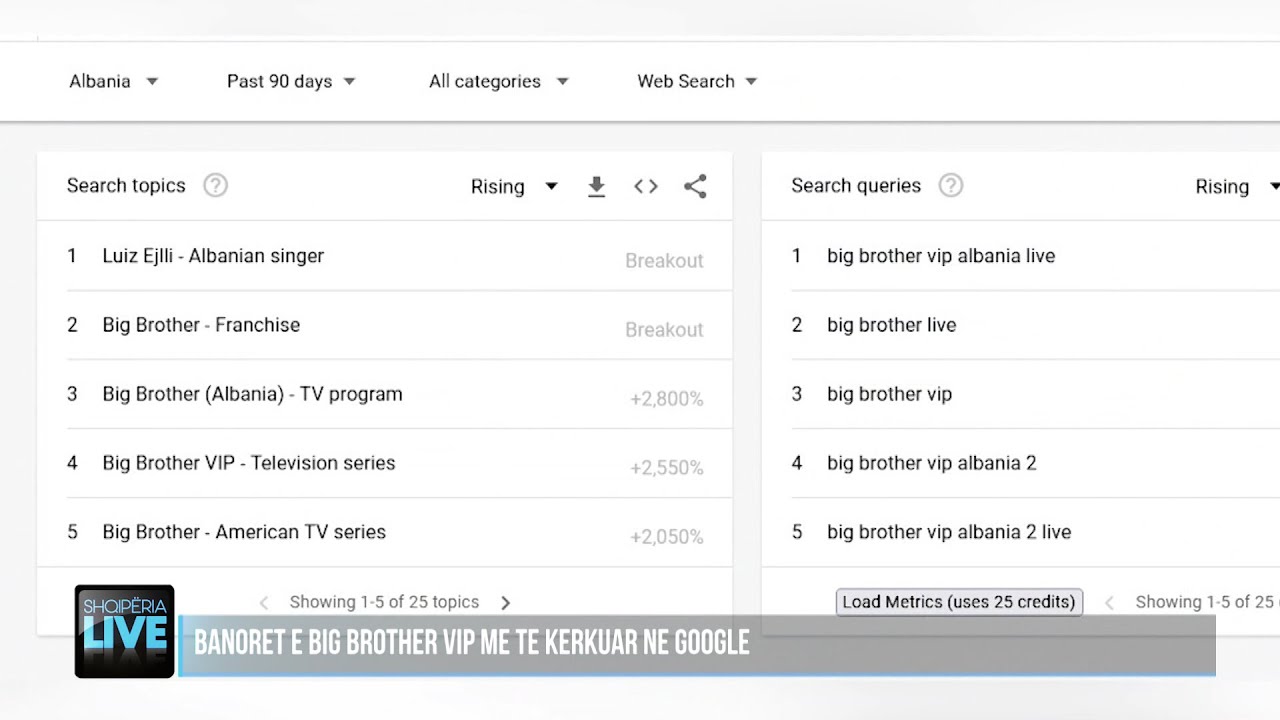This screenshot has width=1280, height=720.
Task: Open the Albania region dropdown
Action: [113, 81]
